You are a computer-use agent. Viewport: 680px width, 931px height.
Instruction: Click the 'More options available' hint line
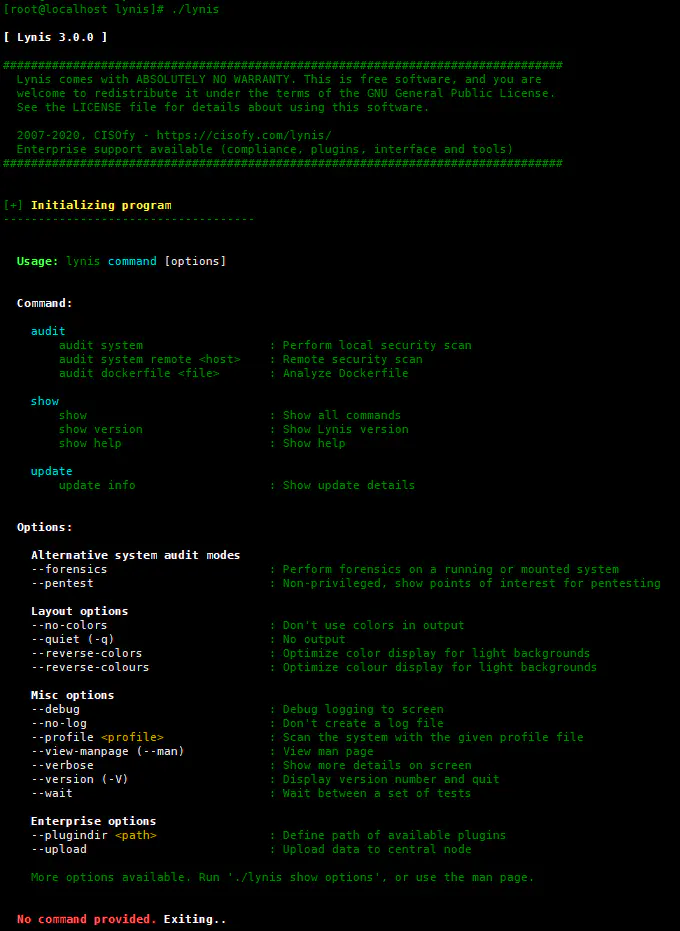click(283, 878)
